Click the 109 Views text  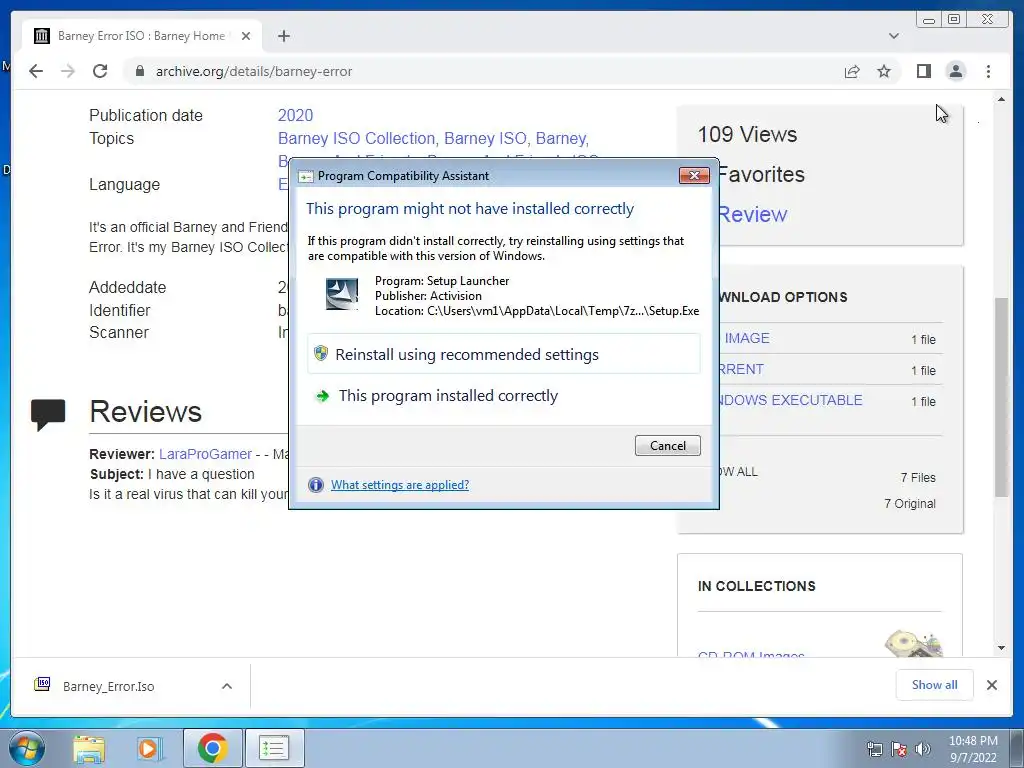click(x=747, y=135)
